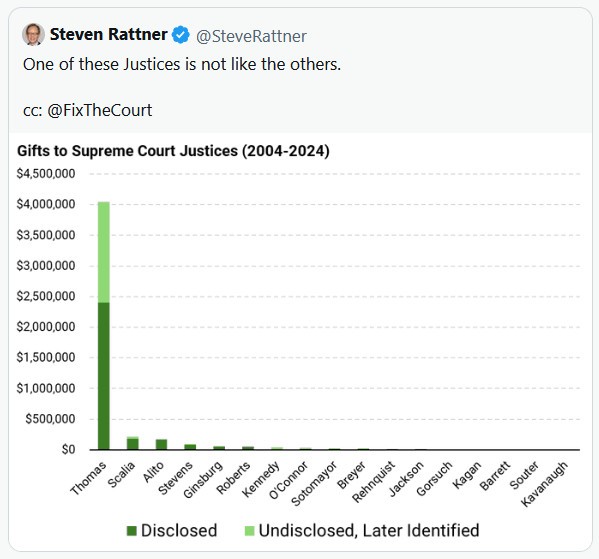Click Thomas's light green undisclosed bar segment
The height and width of the screenshot is (559, 599).
(104, 252)
